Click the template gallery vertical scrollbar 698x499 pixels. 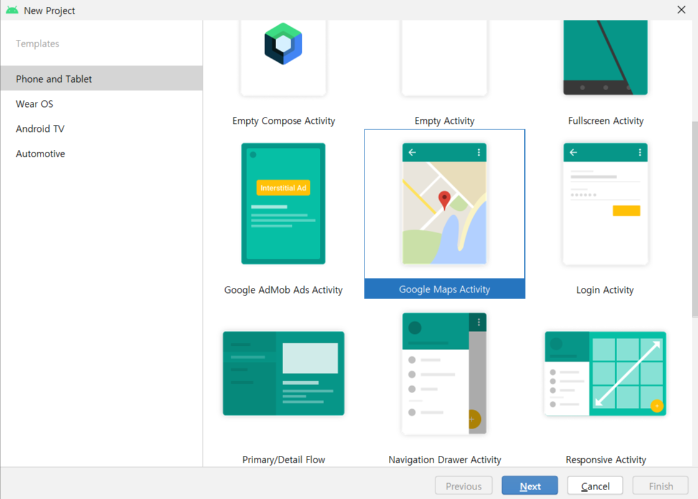[694, 219]
